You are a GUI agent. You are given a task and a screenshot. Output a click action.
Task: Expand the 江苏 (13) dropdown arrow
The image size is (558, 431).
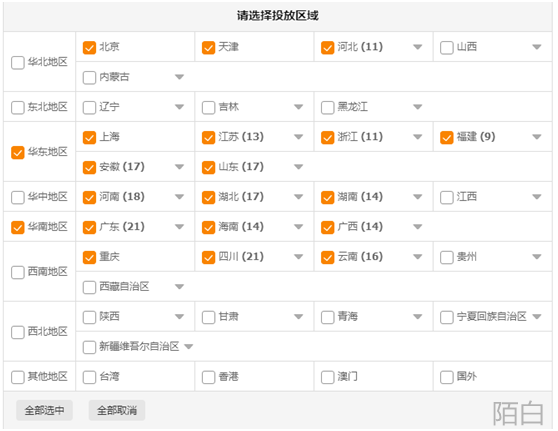click(x=299, y=137)
